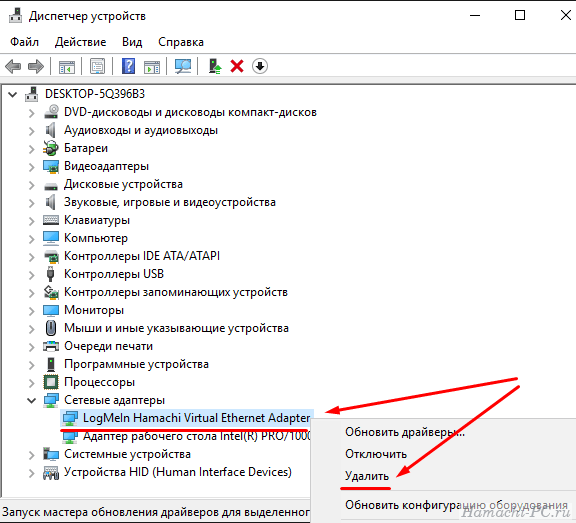
Task: Click the Контроллеры USB plug icon
Action: tap(51, 274)
